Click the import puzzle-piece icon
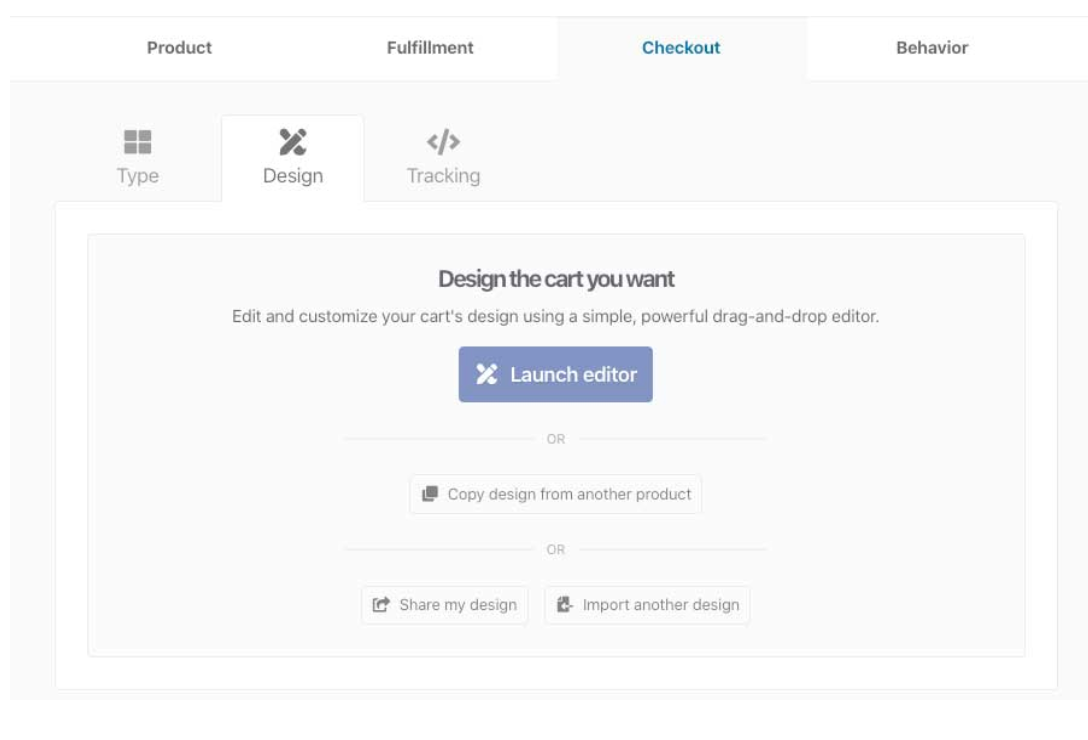This screenshot has height=740, width=1088. point(565,605)
